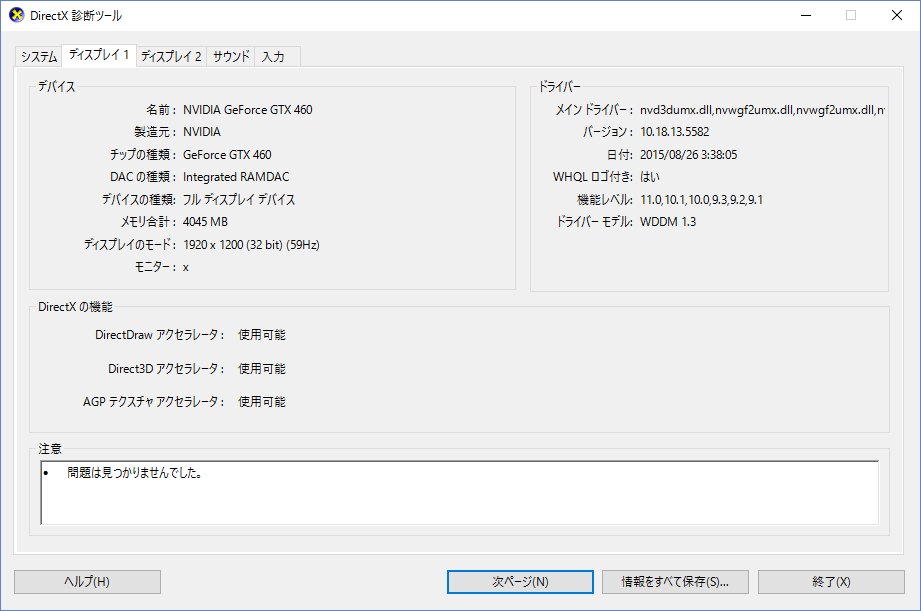Click the WHQL logo value はい

650,177
